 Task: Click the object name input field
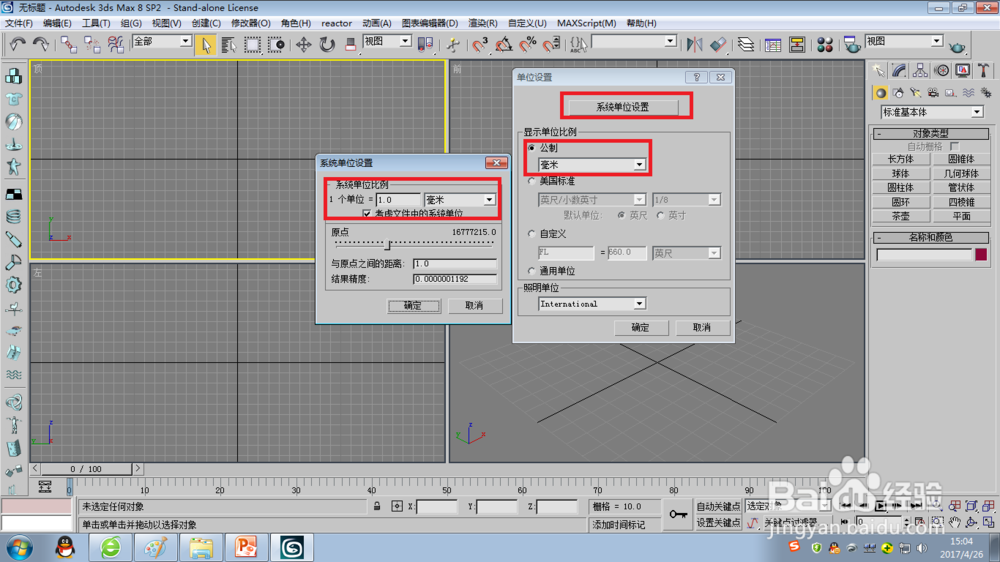(924, 255)
